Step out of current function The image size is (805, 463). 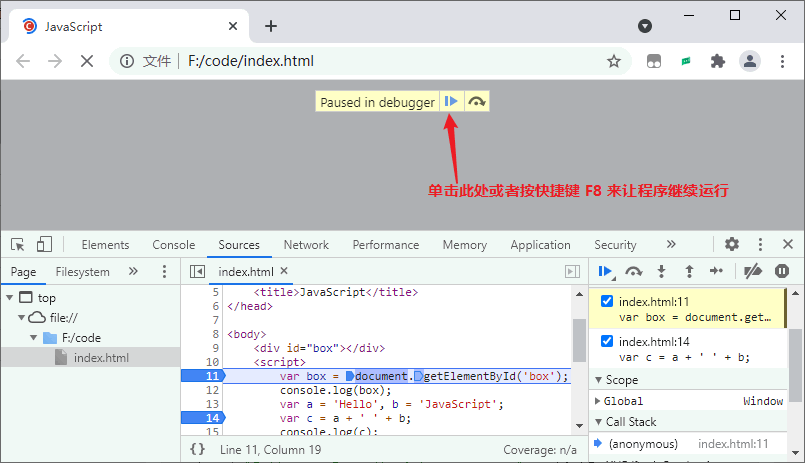tap(689, 271)
